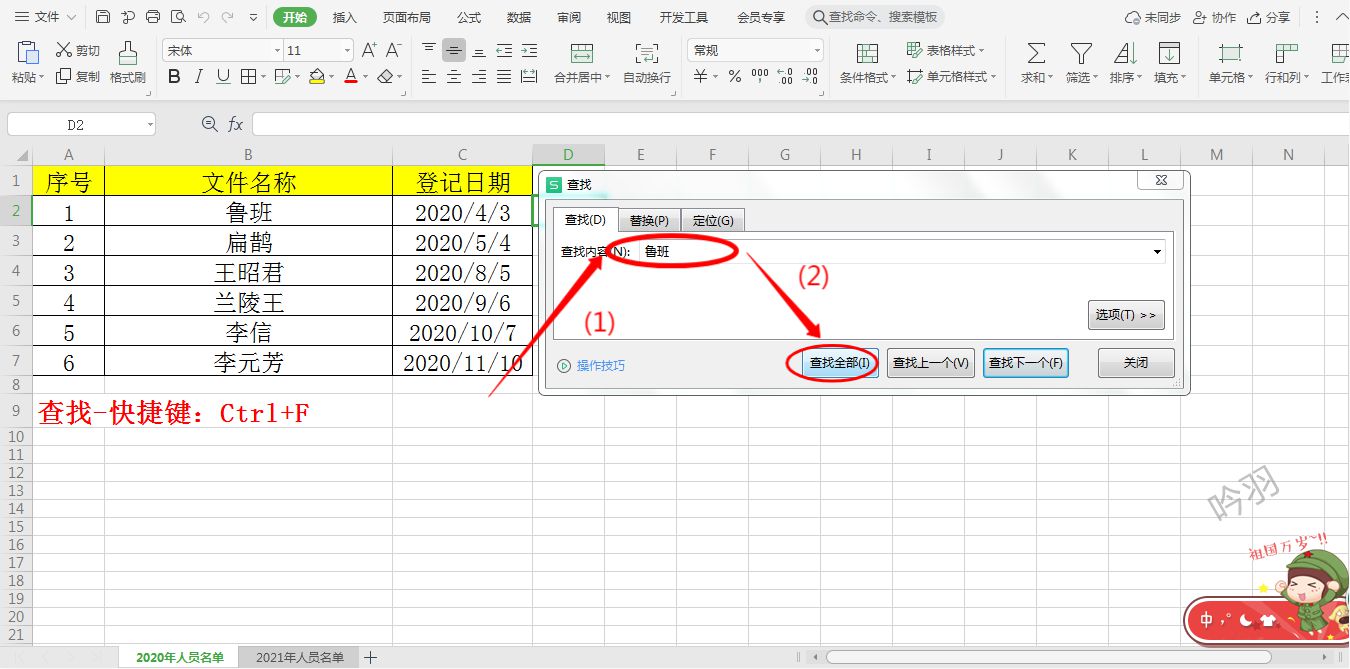The height and width of the screenshot is (669, 1350).
Task: Expand the font color dropdown arrow
Action: [366, 77]
